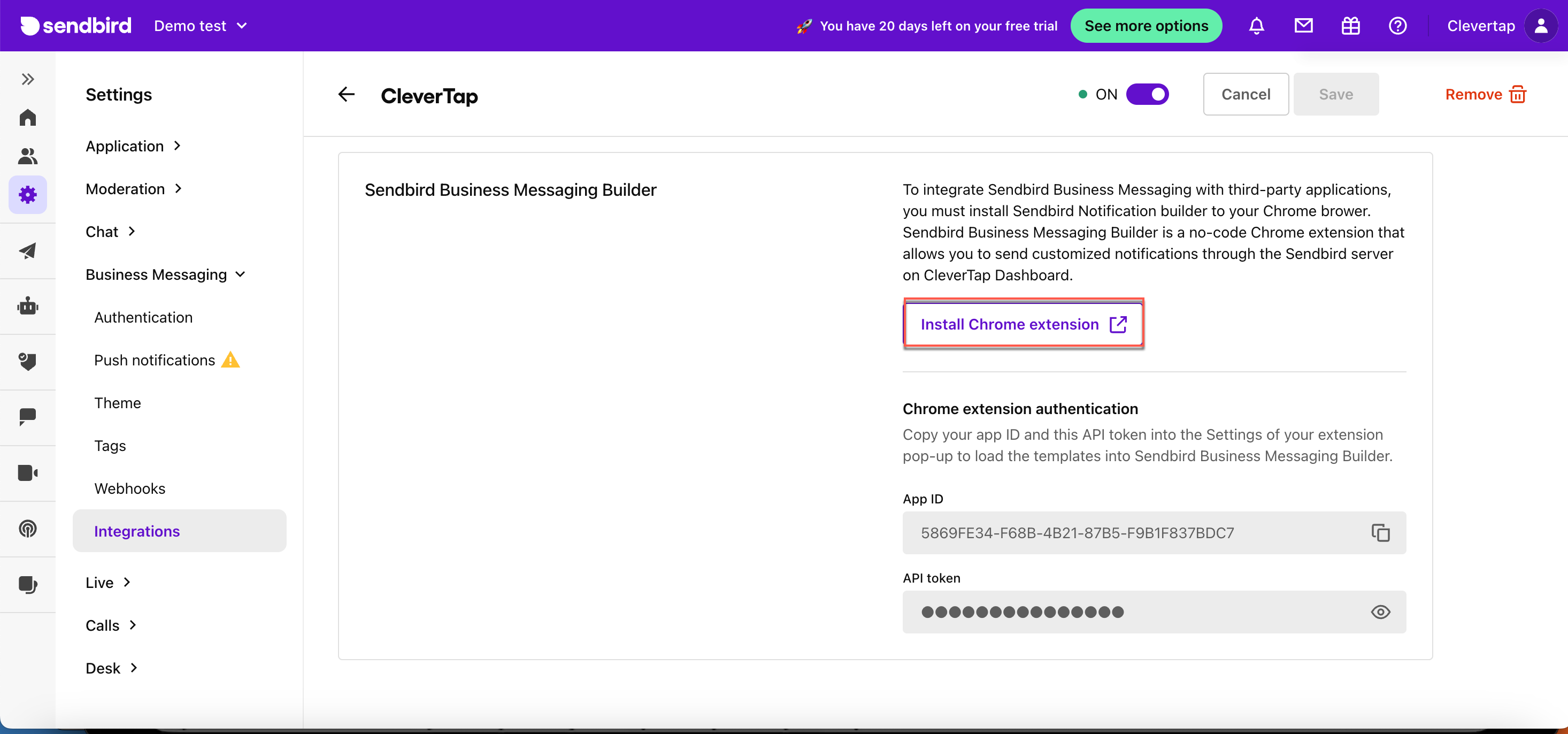1568x734 pixels.
Task: Click the Chrome extension authentication heading
Action: click(1020, 409)
